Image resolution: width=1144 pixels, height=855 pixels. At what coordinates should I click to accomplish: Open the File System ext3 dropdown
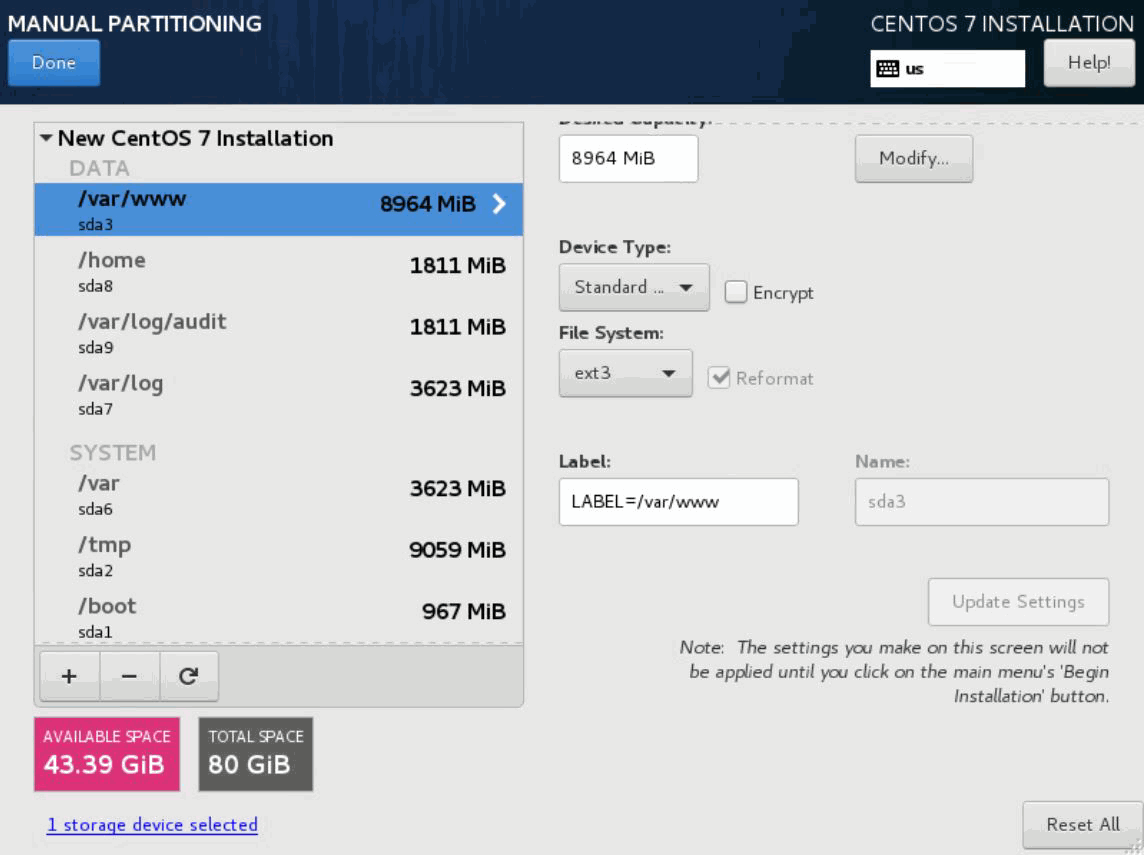tap(625, 373)
